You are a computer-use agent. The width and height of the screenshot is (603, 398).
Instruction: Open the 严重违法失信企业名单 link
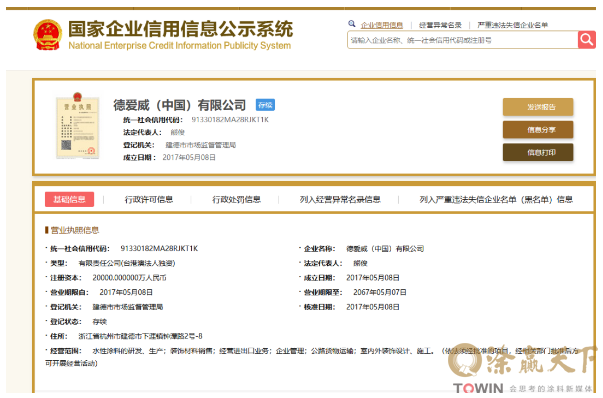coord(512,25)
